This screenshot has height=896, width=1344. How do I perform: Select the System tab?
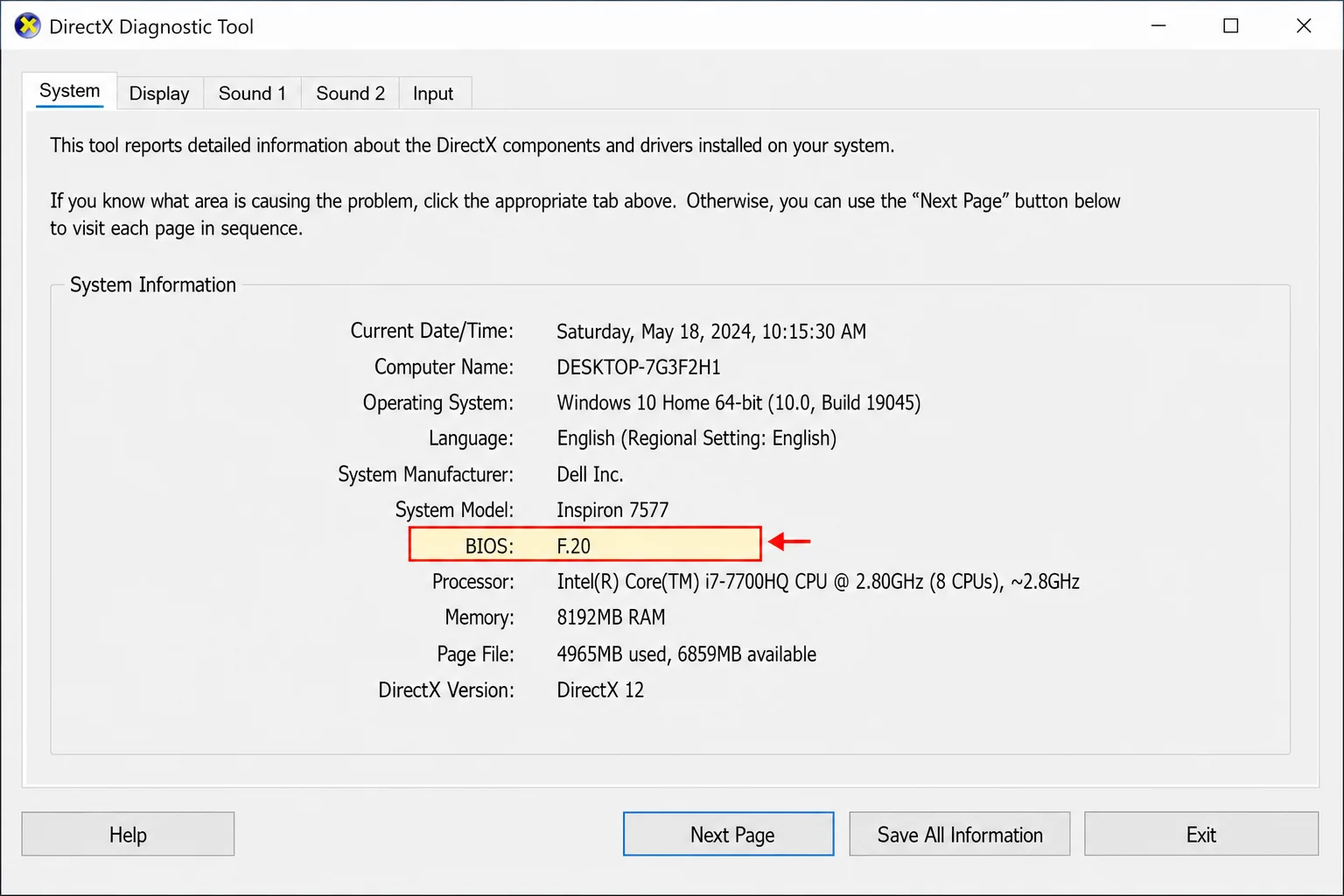70,91
